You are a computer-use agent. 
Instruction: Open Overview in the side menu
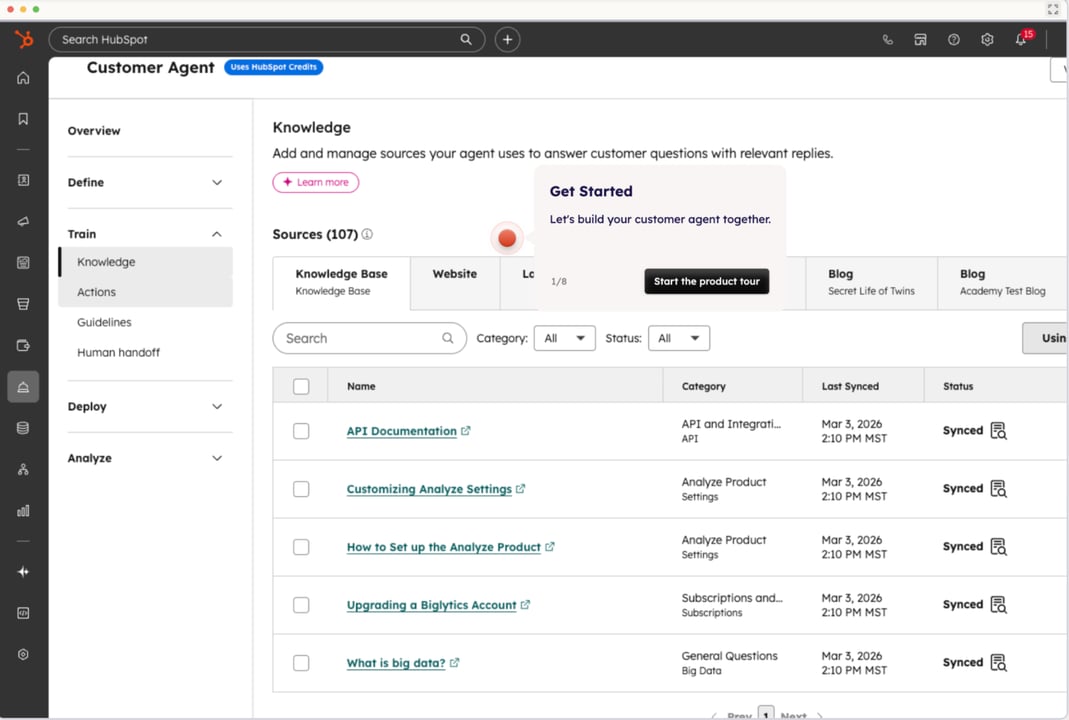(x=94, y=131)
